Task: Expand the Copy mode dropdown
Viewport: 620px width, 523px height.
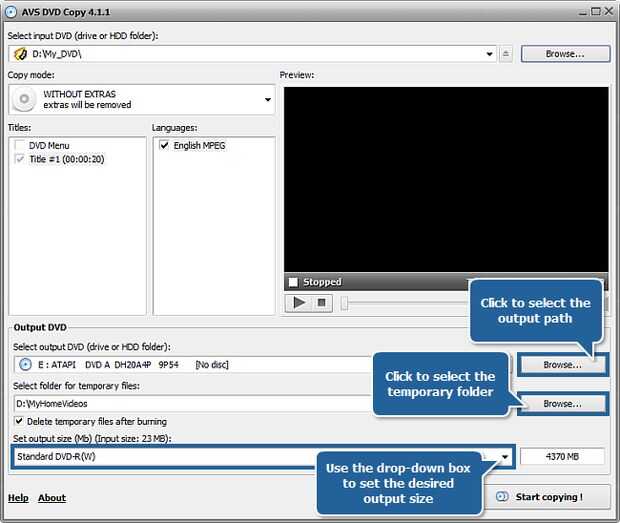Action: [268, 100]
